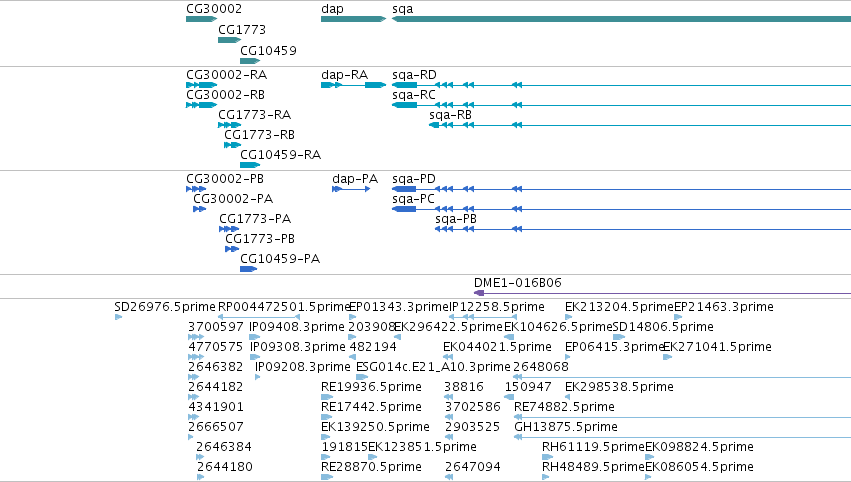This screenshot has height=482, width=851.
Task: Open protein CG1773-PB
Action: click(260, 239)
